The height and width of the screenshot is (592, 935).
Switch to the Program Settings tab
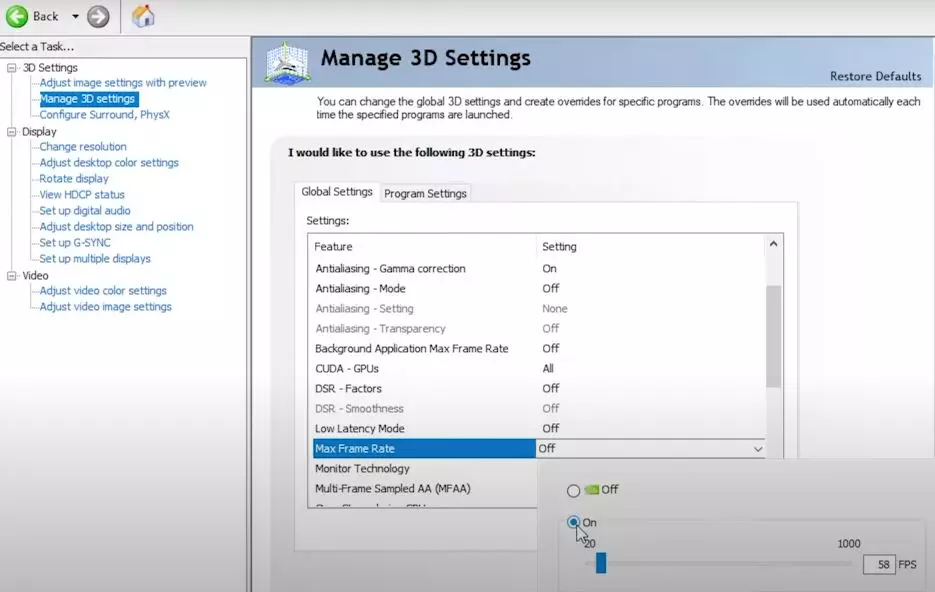[425, 194]
